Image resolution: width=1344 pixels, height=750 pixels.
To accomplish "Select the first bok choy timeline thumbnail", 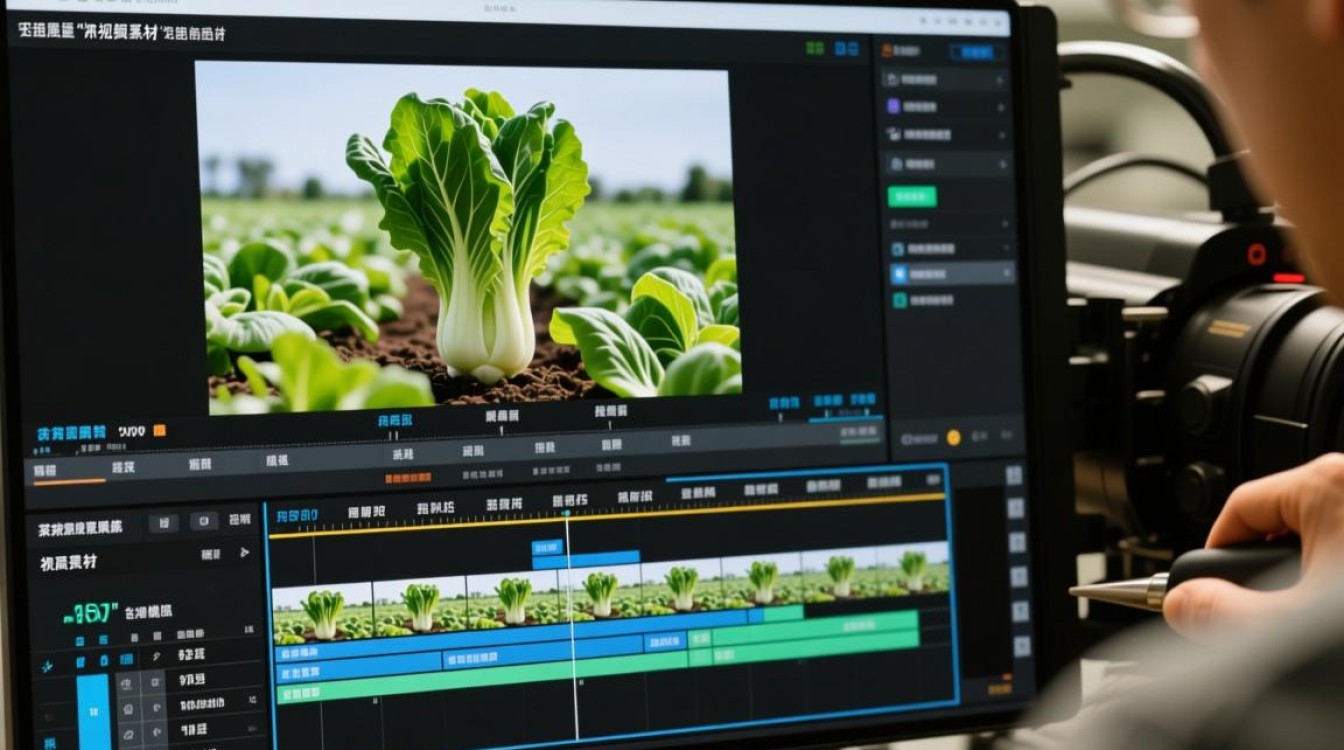I will click(x=323, y=614).
